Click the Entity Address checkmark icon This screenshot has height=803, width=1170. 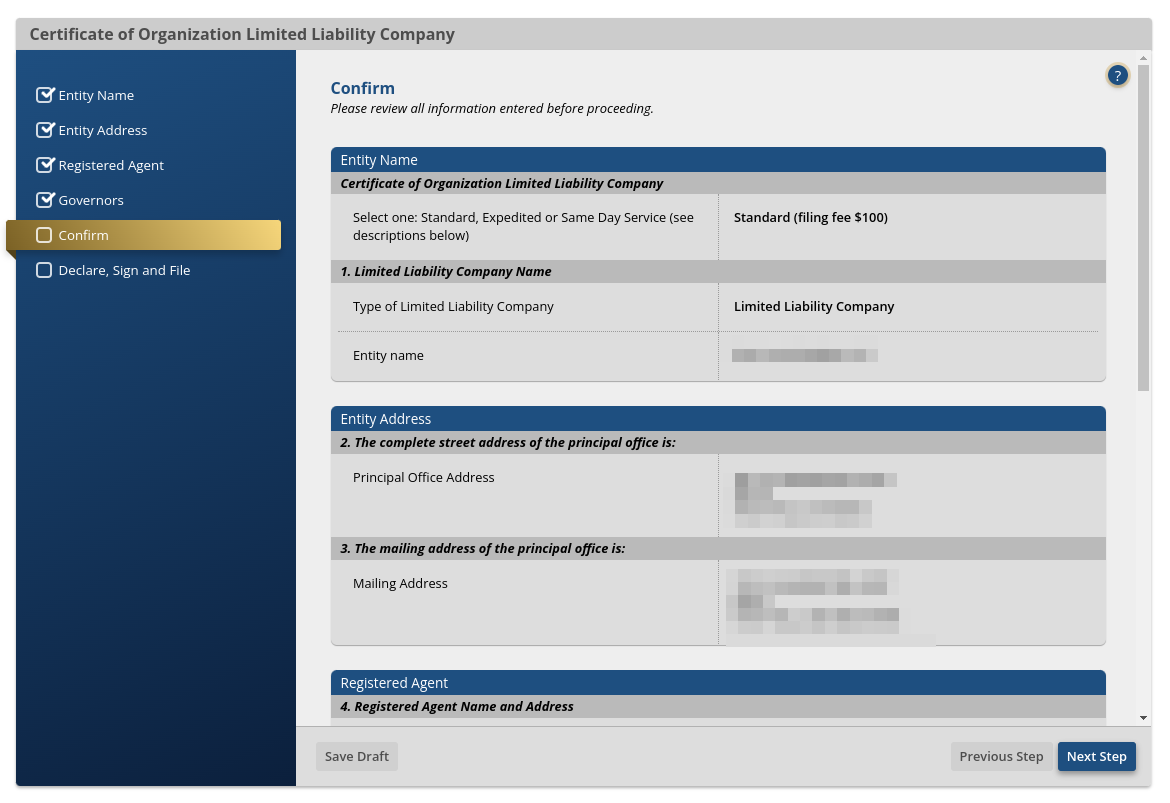(44, 130)
